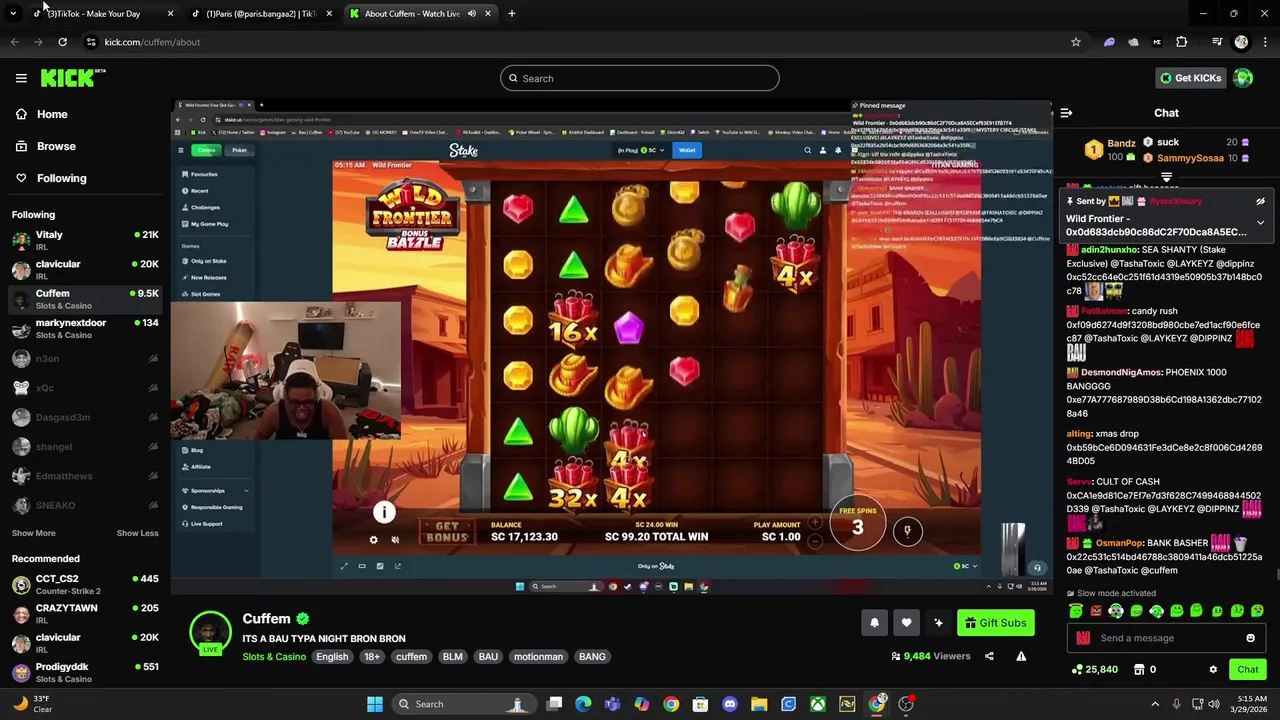The height and width of the screenshot is (720, 1280).
Task: Open the Windows Start menu
Action: click(x=374, y=704)
